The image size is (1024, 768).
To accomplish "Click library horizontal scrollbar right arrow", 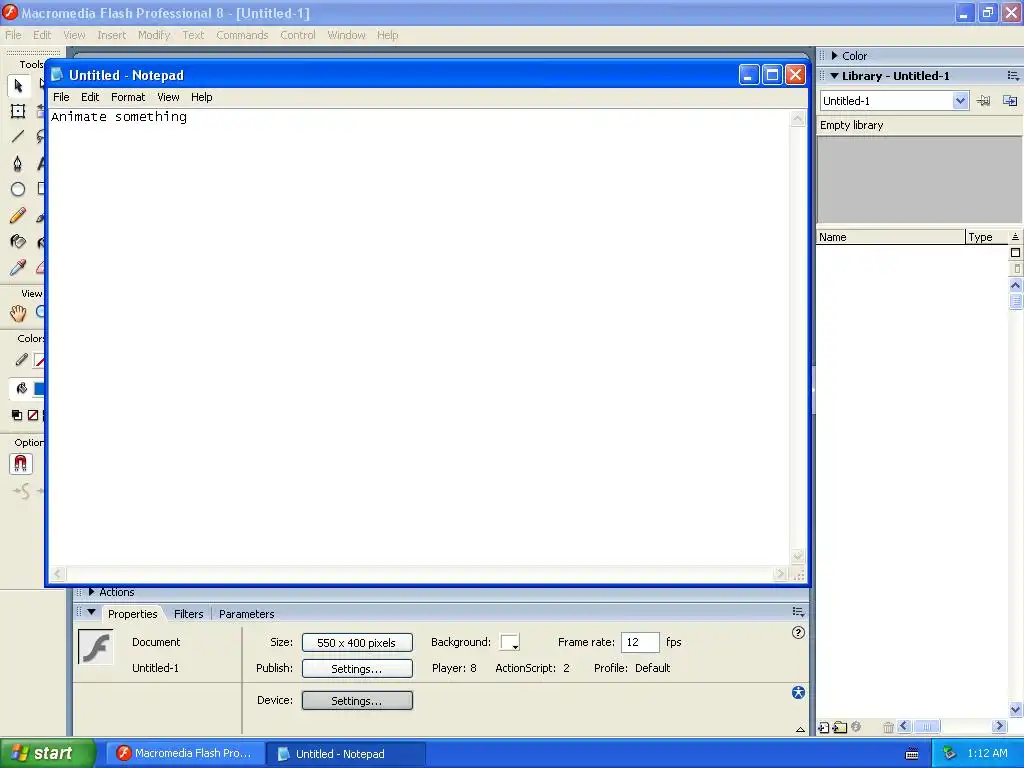I will point(999,726).
